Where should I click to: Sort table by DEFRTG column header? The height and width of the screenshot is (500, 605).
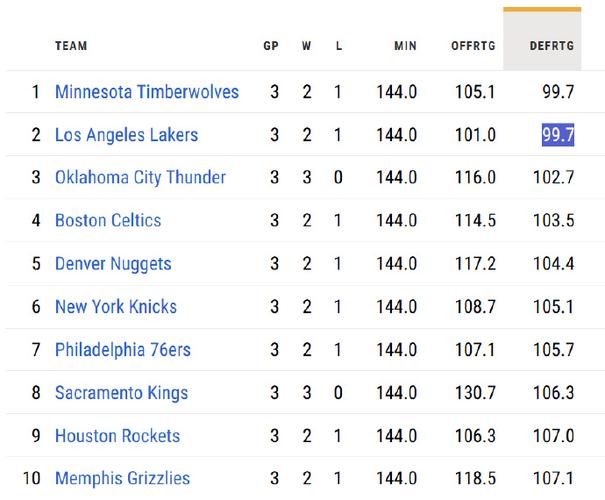tap(552, 46)
